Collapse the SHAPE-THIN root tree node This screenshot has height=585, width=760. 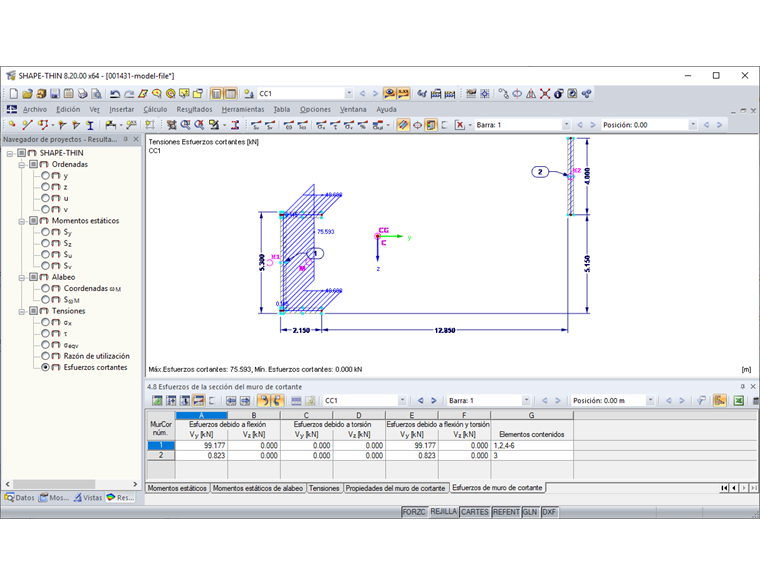click(10, 153)
